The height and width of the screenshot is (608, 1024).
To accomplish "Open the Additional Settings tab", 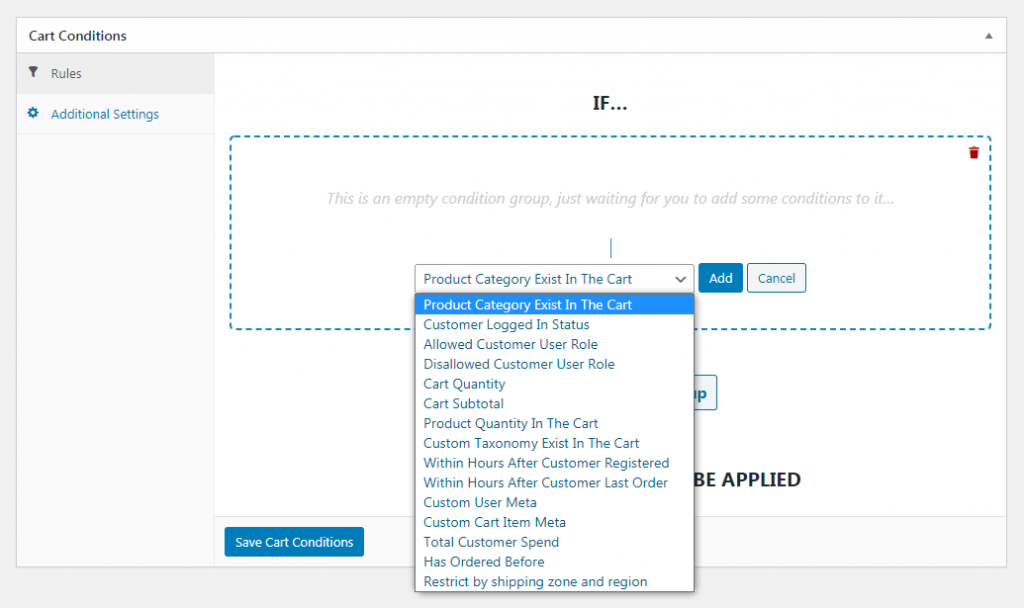I will coord(116,114).
